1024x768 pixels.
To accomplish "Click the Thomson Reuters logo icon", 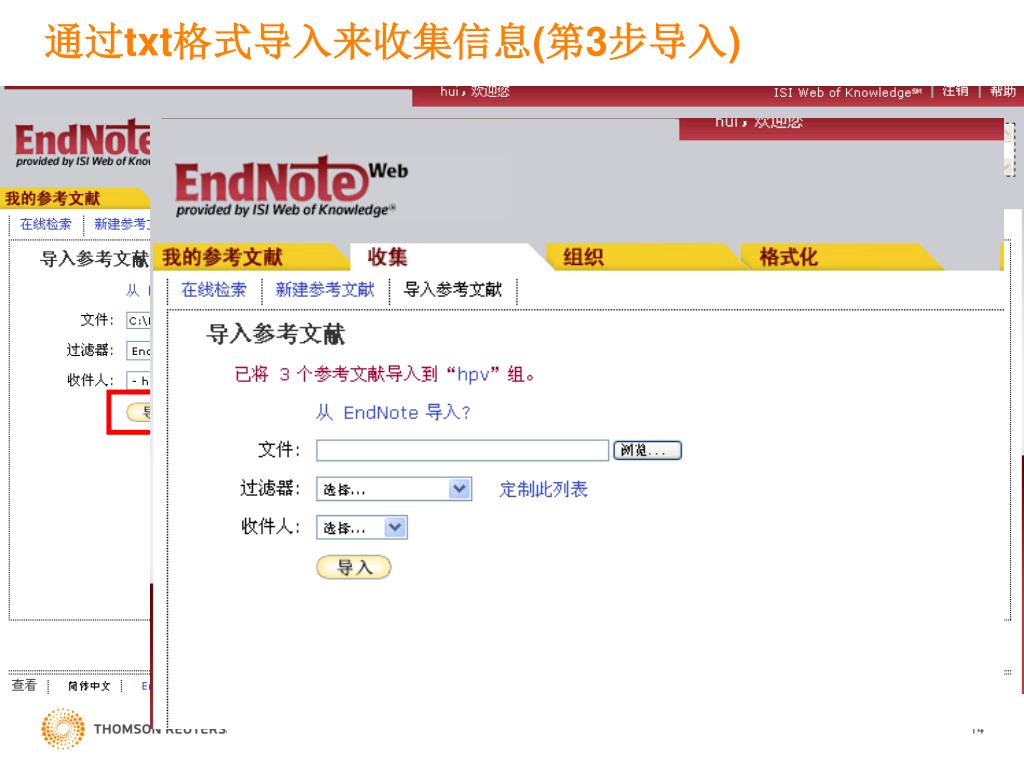I will pos(63,729).
